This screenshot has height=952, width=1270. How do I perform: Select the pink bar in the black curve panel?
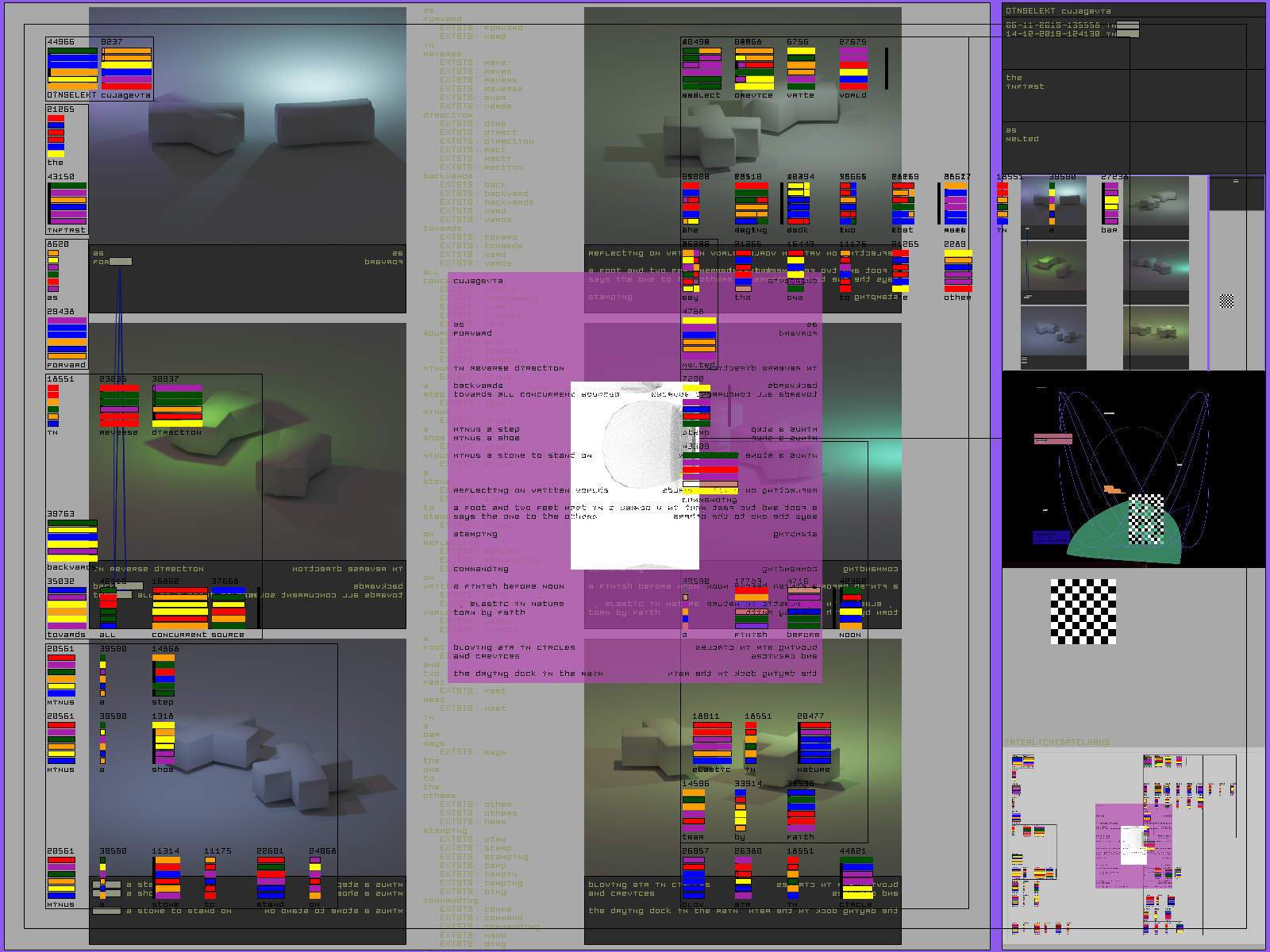(1053, 439)
